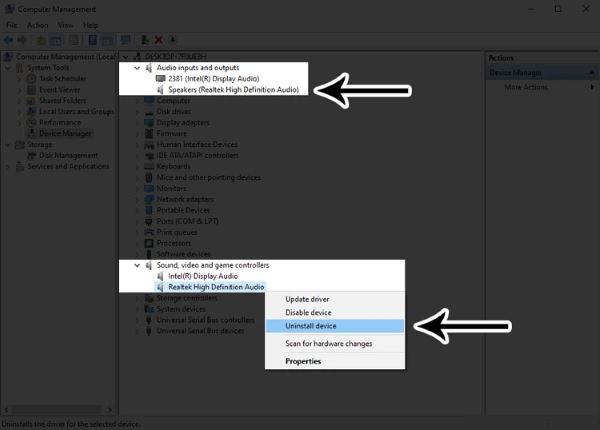This screenshot has width=600, height=430.
Task: Collapse the Storage node in left tree
Action: pos(8,145)
